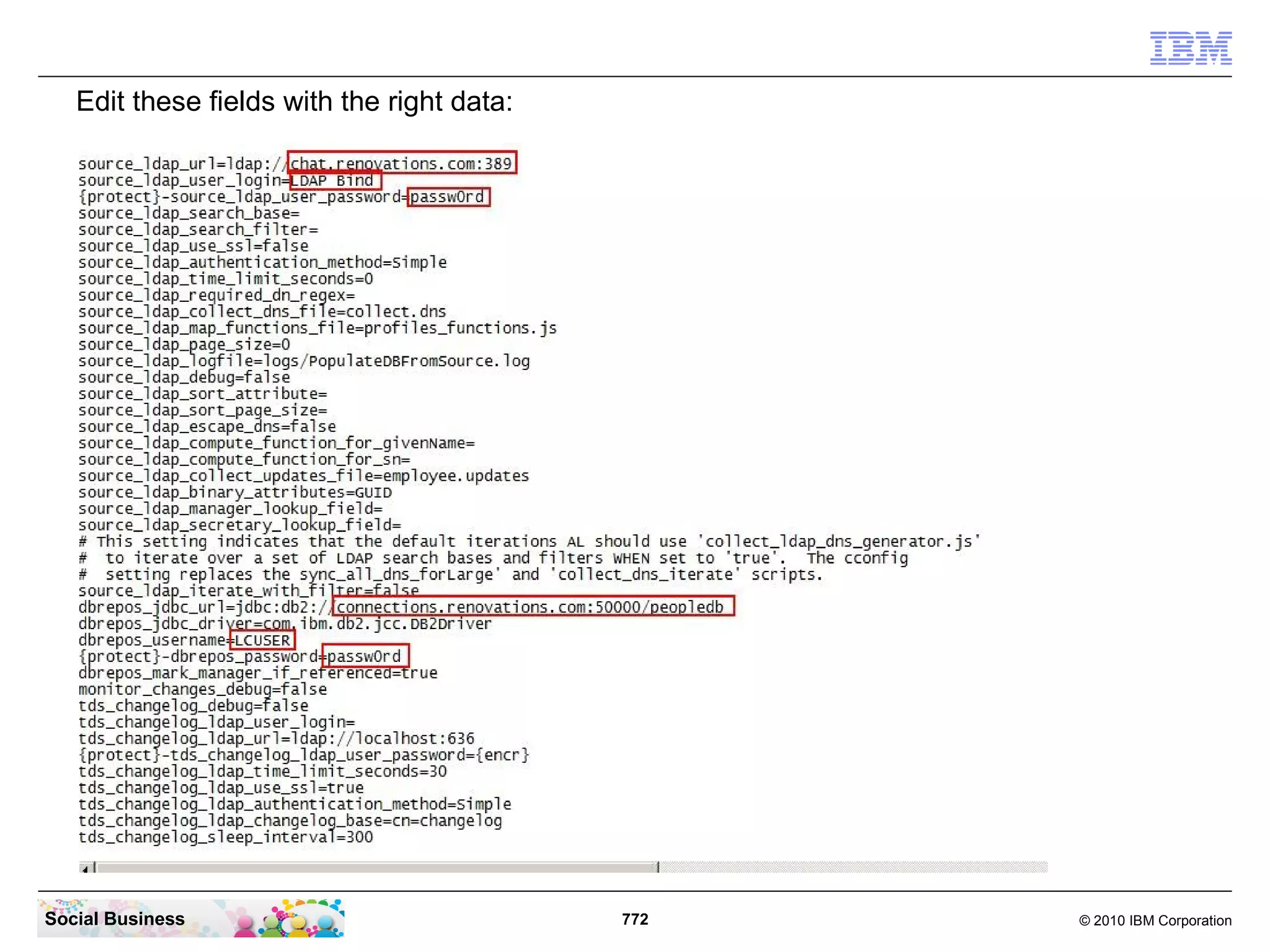Image resolution: width=1270 pixels, height=952 pixels.
Task: Click the IBM logo
Action: pyautogui.click(x=1190, y=48)
